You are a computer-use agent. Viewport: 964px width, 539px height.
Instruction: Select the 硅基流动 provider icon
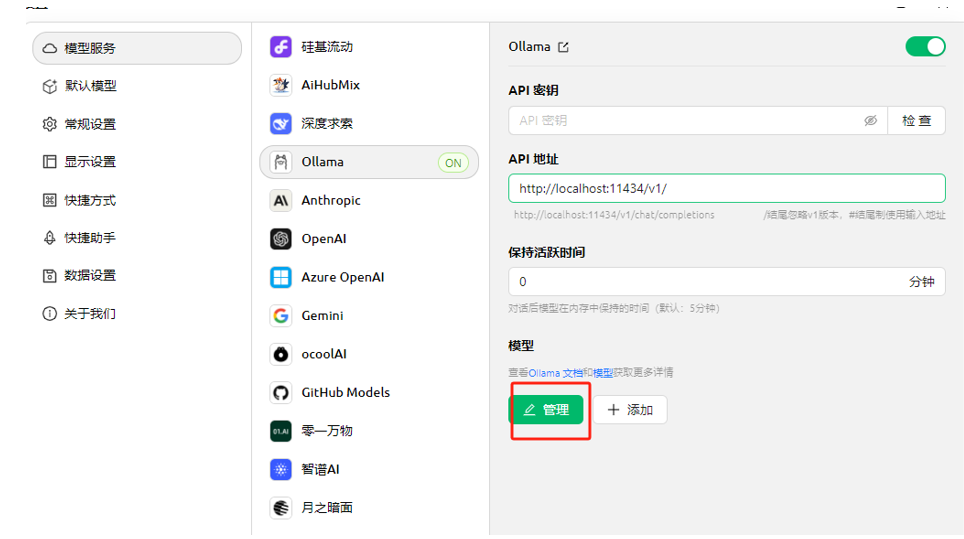tap(281, 47)
